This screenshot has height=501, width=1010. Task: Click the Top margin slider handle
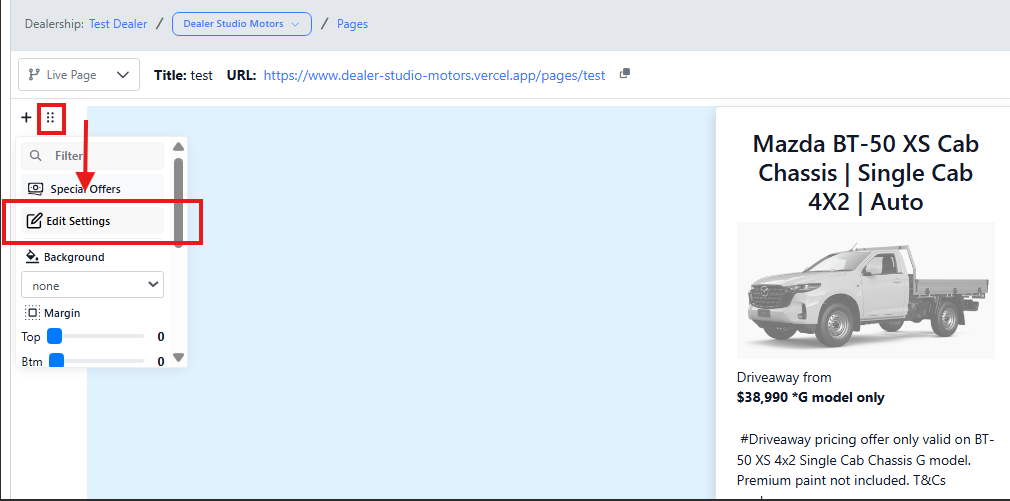tap(55, 337)
